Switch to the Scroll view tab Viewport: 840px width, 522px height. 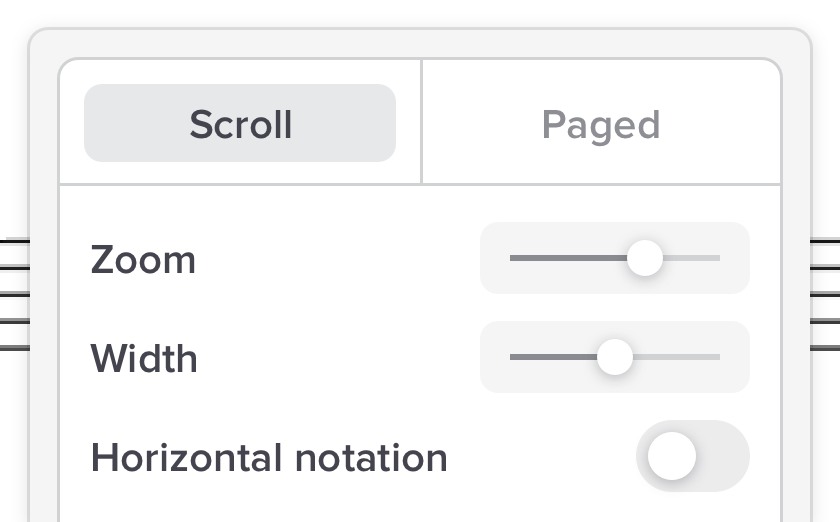click(240, 124)
